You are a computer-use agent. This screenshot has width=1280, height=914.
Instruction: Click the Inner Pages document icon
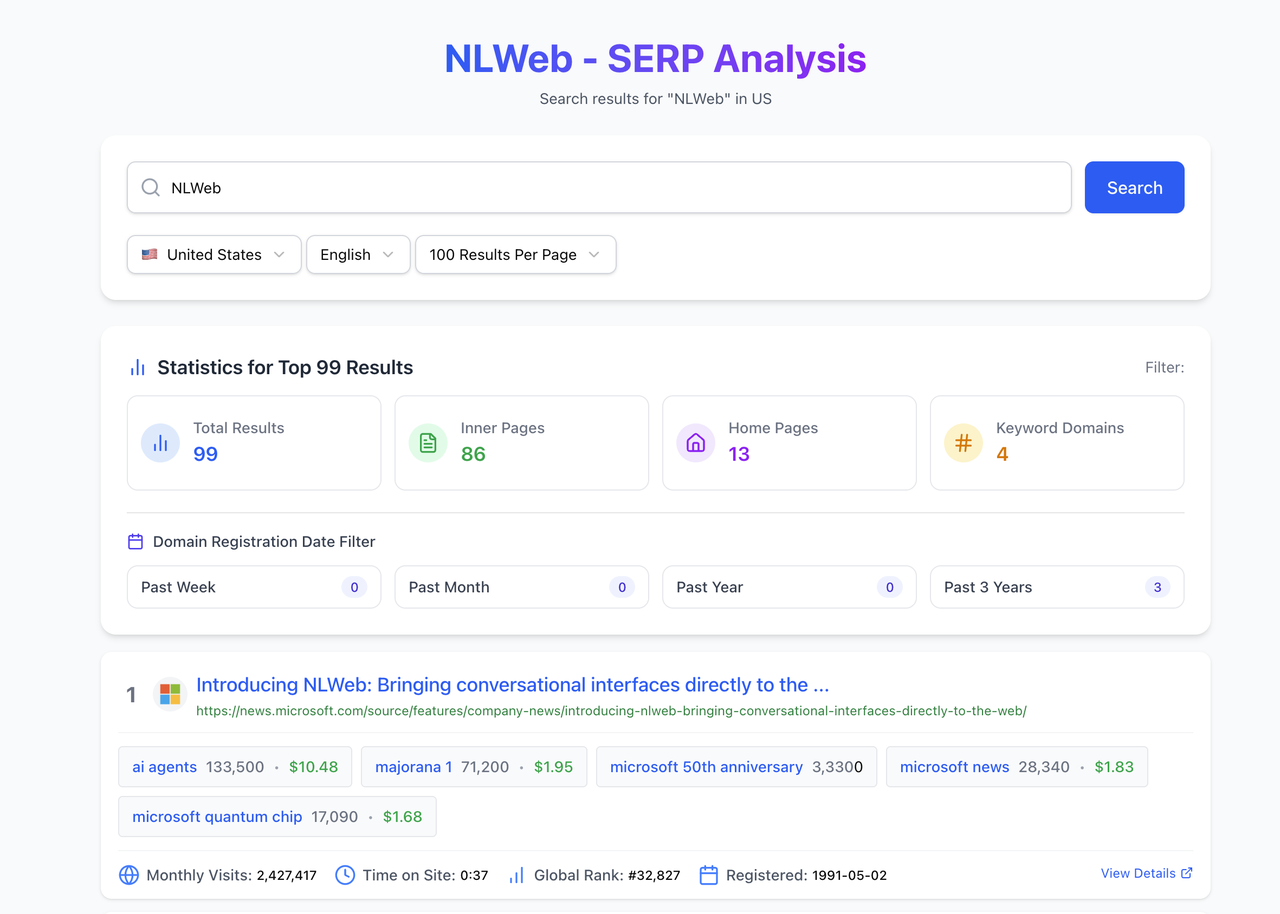(428, 443)
